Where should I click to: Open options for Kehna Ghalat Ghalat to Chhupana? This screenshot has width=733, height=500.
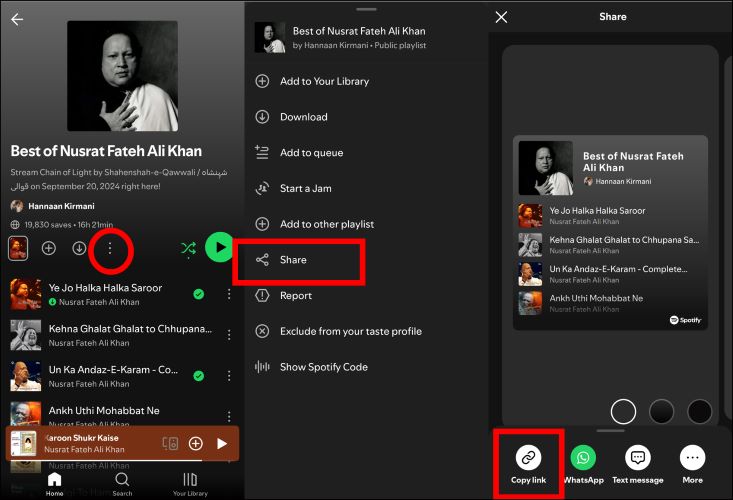[x=229, y=335]
